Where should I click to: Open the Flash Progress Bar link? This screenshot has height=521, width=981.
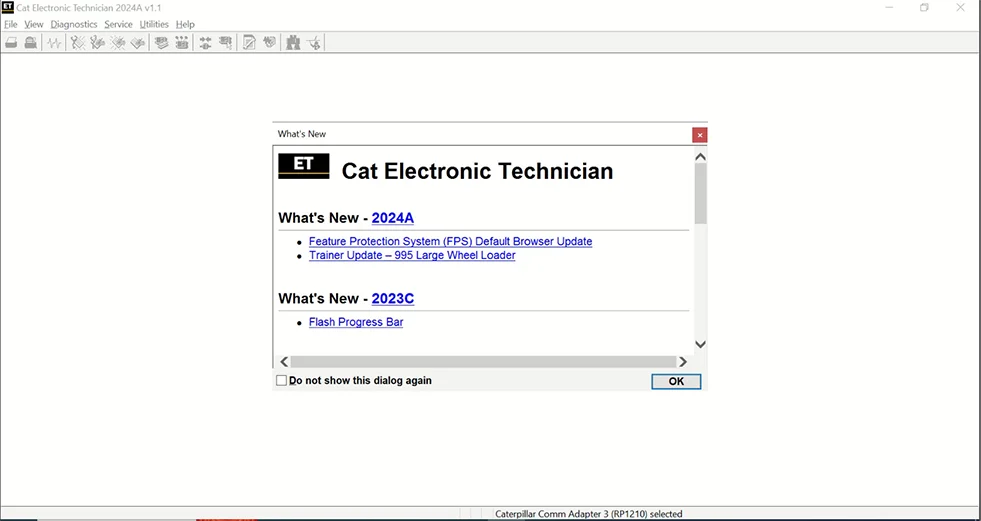[356, 322]
